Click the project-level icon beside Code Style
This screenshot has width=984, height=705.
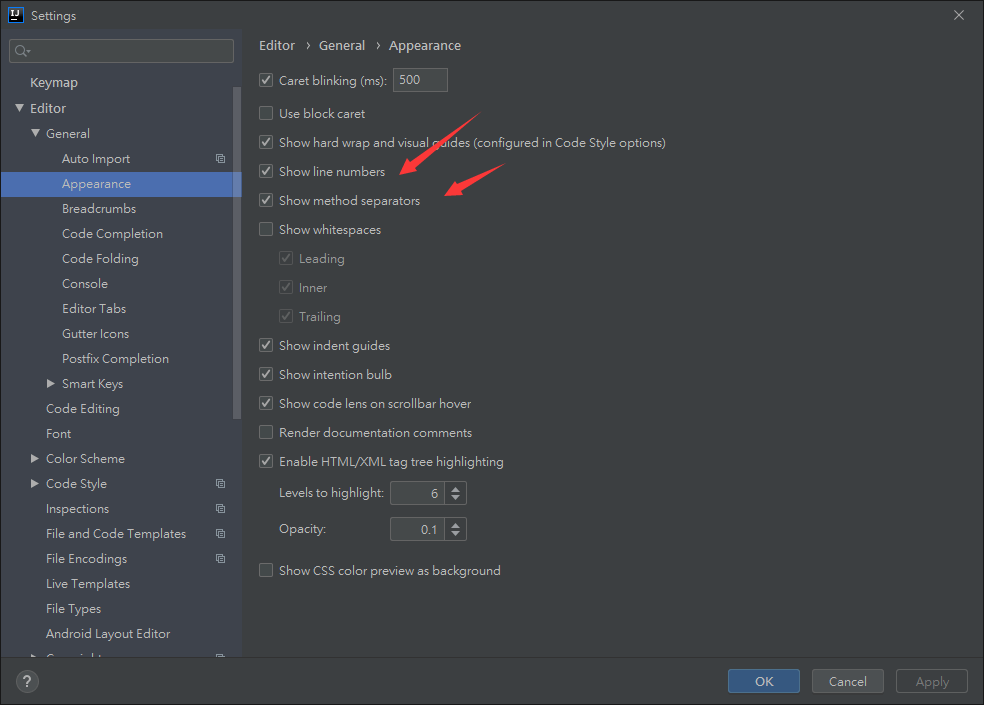[221, 484]
